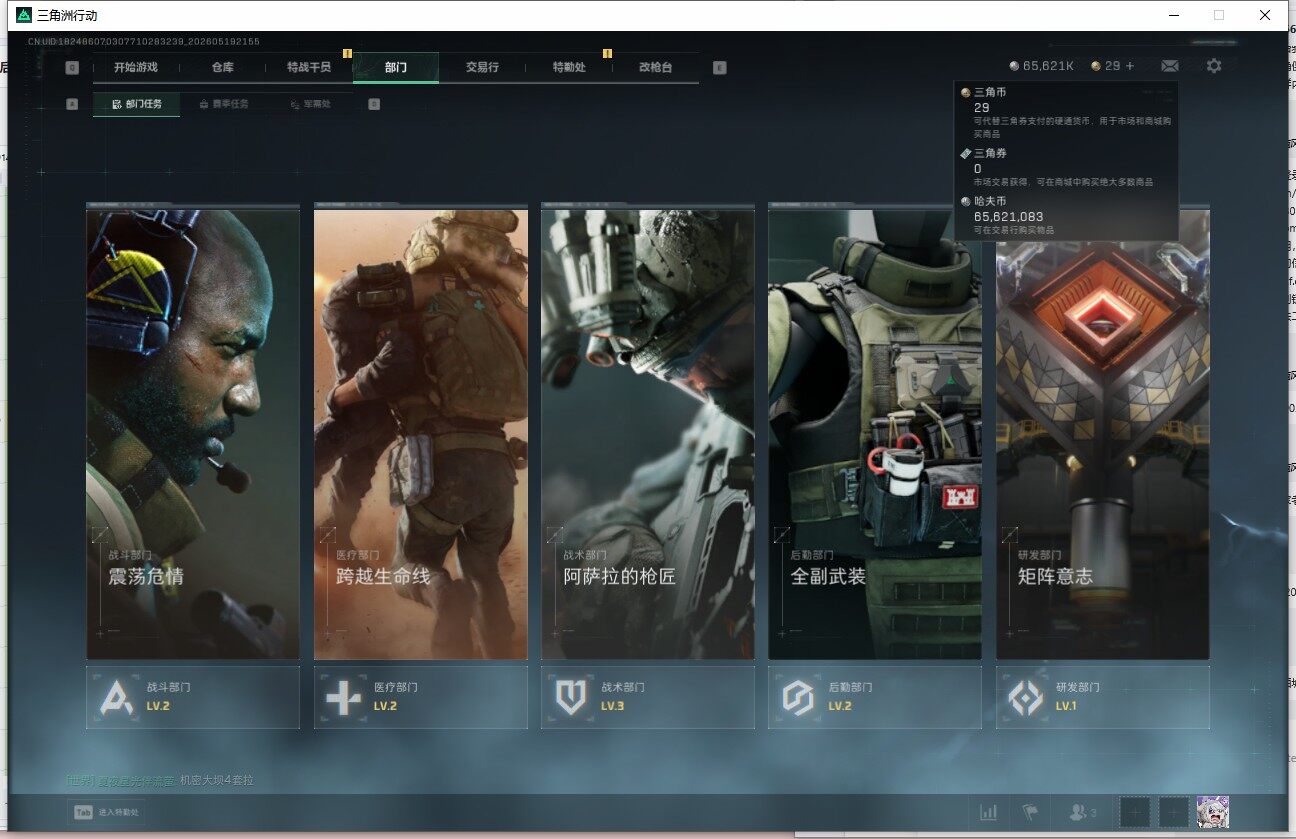Click the 三角币 coin icon in tooltip
This screenshot has width=1296, height=839.
click(x=966, y=93)
